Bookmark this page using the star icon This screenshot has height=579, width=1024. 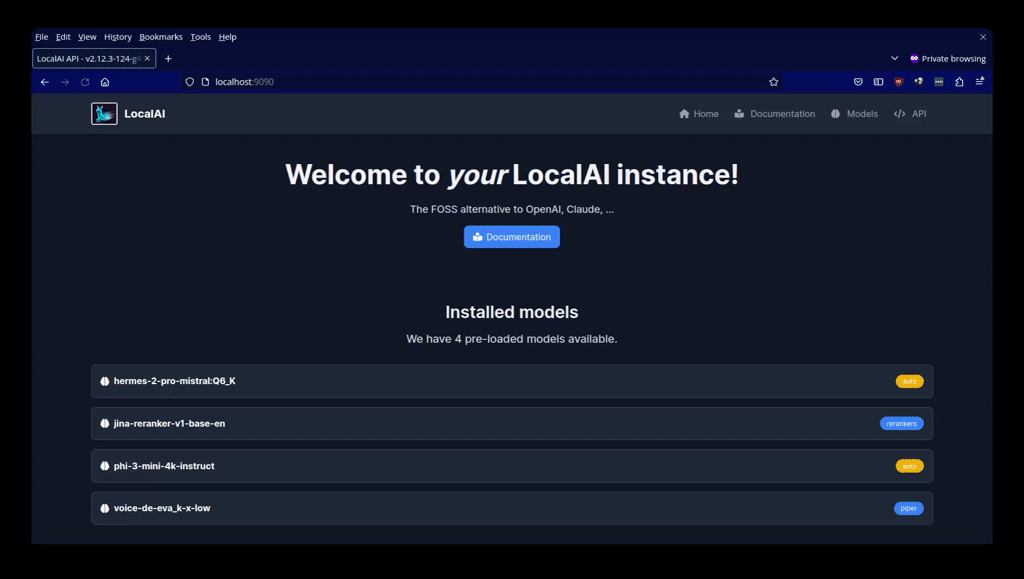pos(774,81)
